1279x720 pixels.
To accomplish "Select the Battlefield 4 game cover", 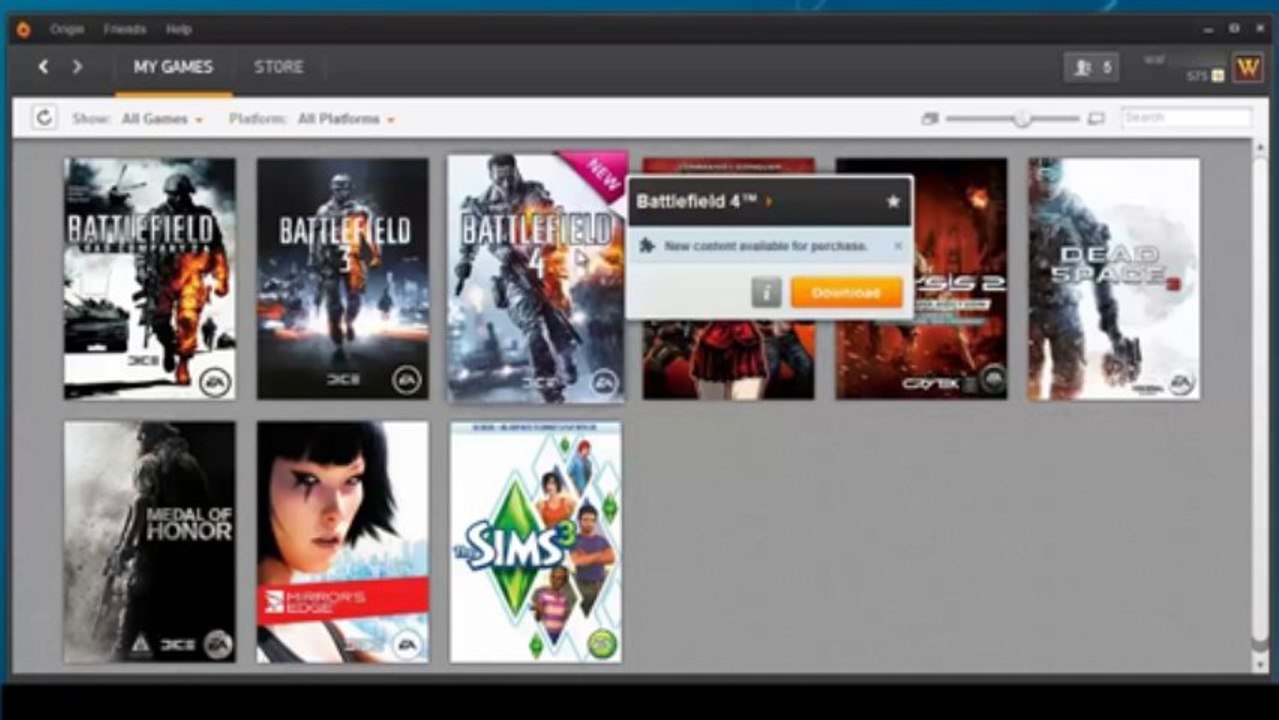I will coord(536,279).
